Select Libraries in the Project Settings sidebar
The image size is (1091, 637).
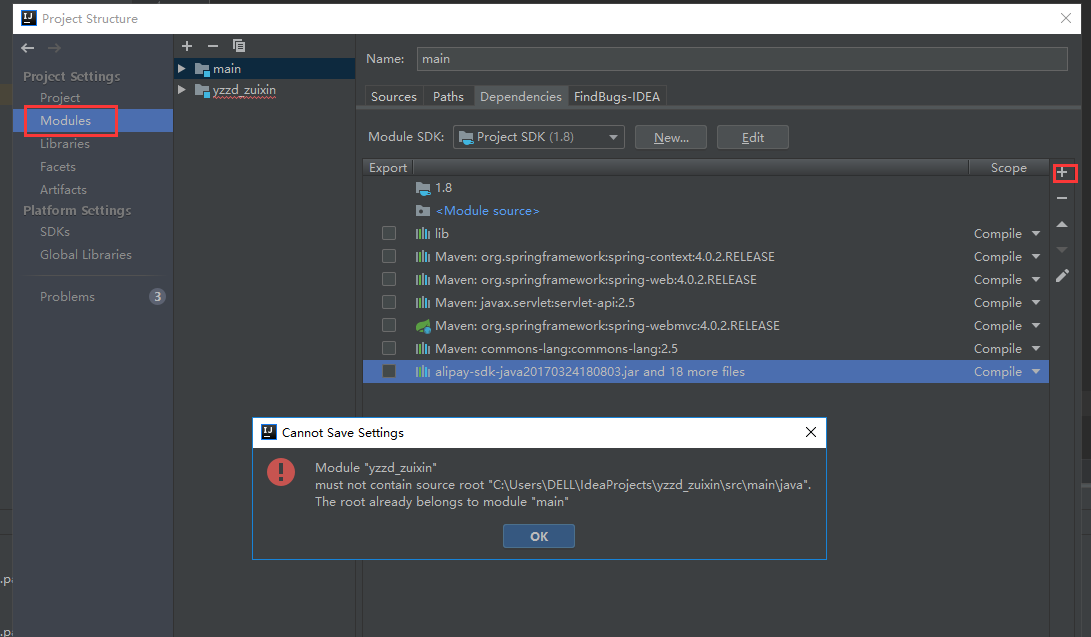[66, 143]
